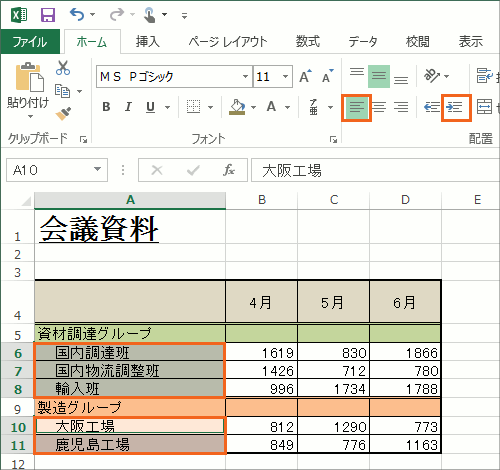Cancel the formula bar entry

click(x=157, y=170)
